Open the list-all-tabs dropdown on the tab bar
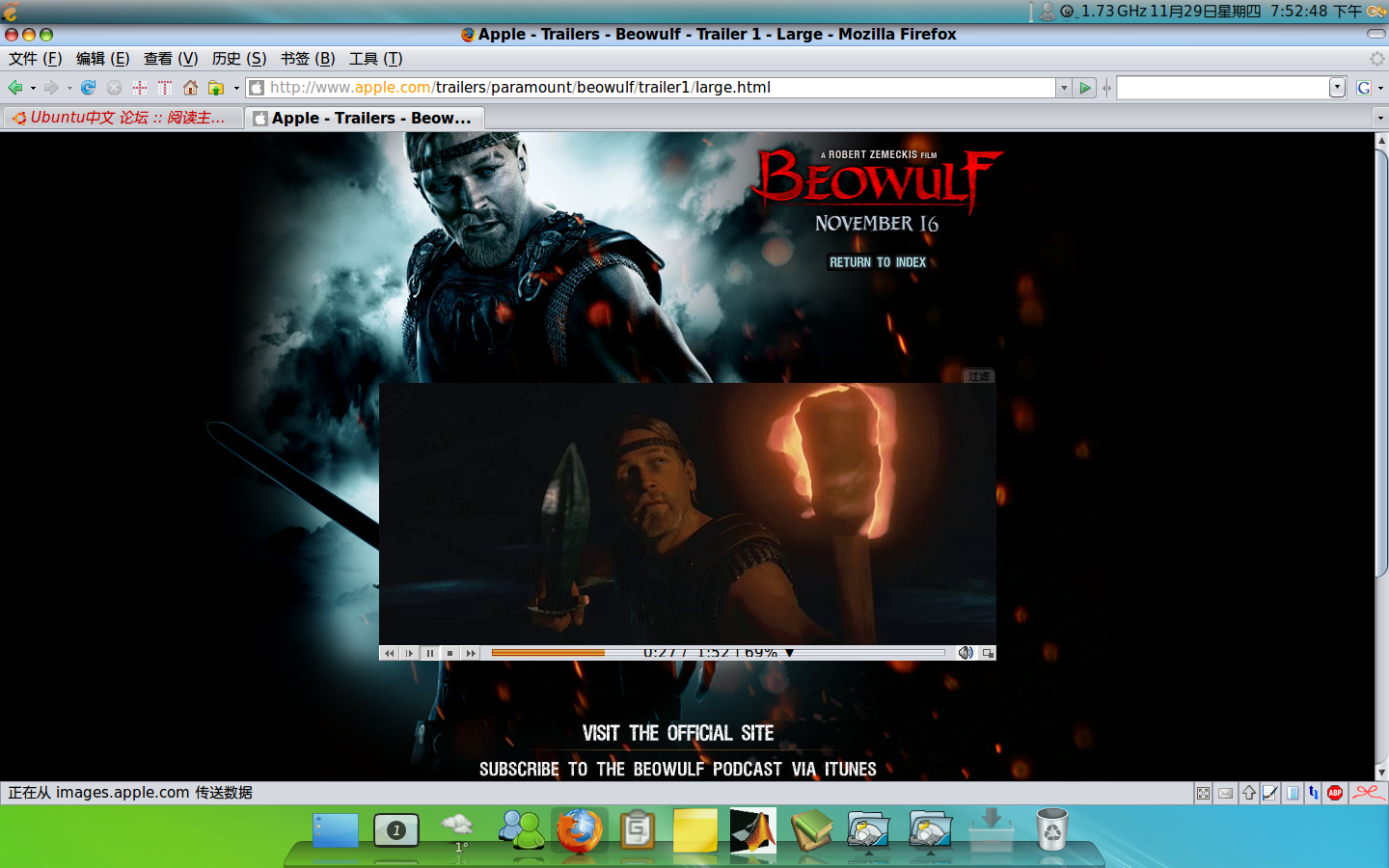Screen dimensions: 1389x868 (x=1380, y=118)
